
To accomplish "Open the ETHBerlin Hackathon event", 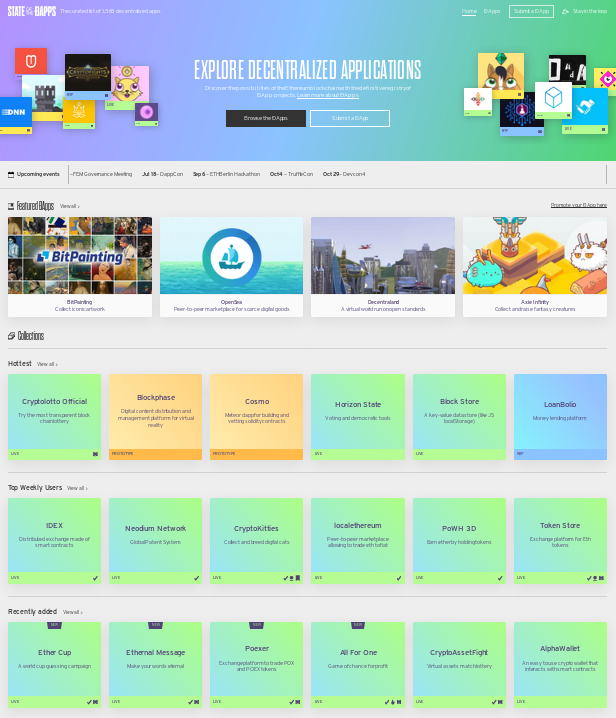I will point(226,174).
